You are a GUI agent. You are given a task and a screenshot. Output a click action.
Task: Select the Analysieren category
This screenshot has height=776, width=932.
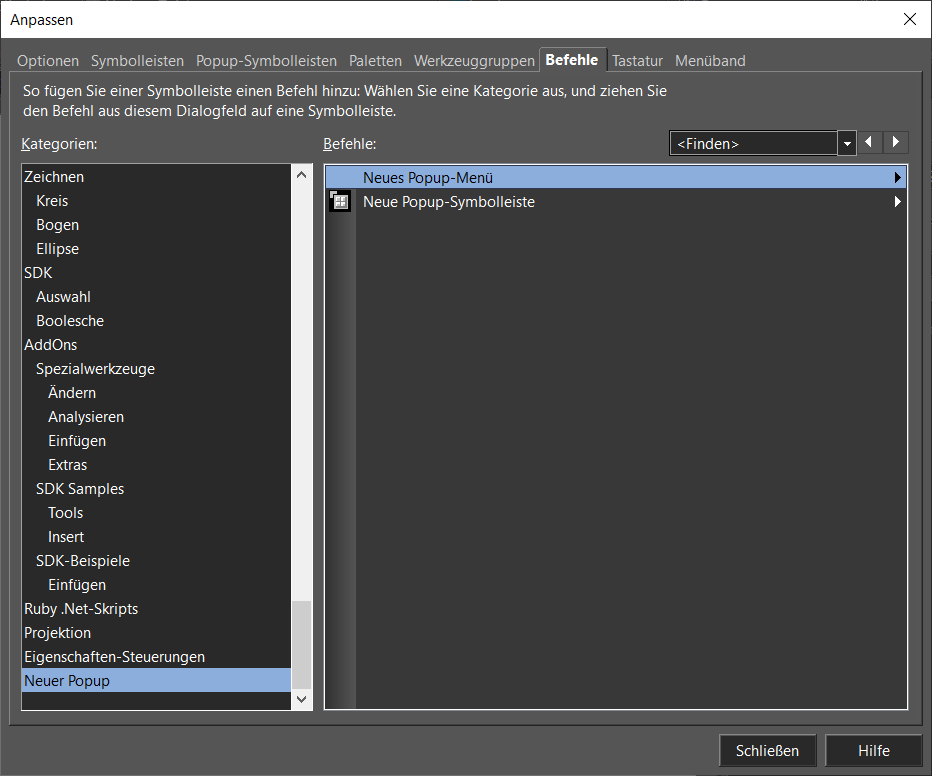pyautogui.click(x=156, y=417)
